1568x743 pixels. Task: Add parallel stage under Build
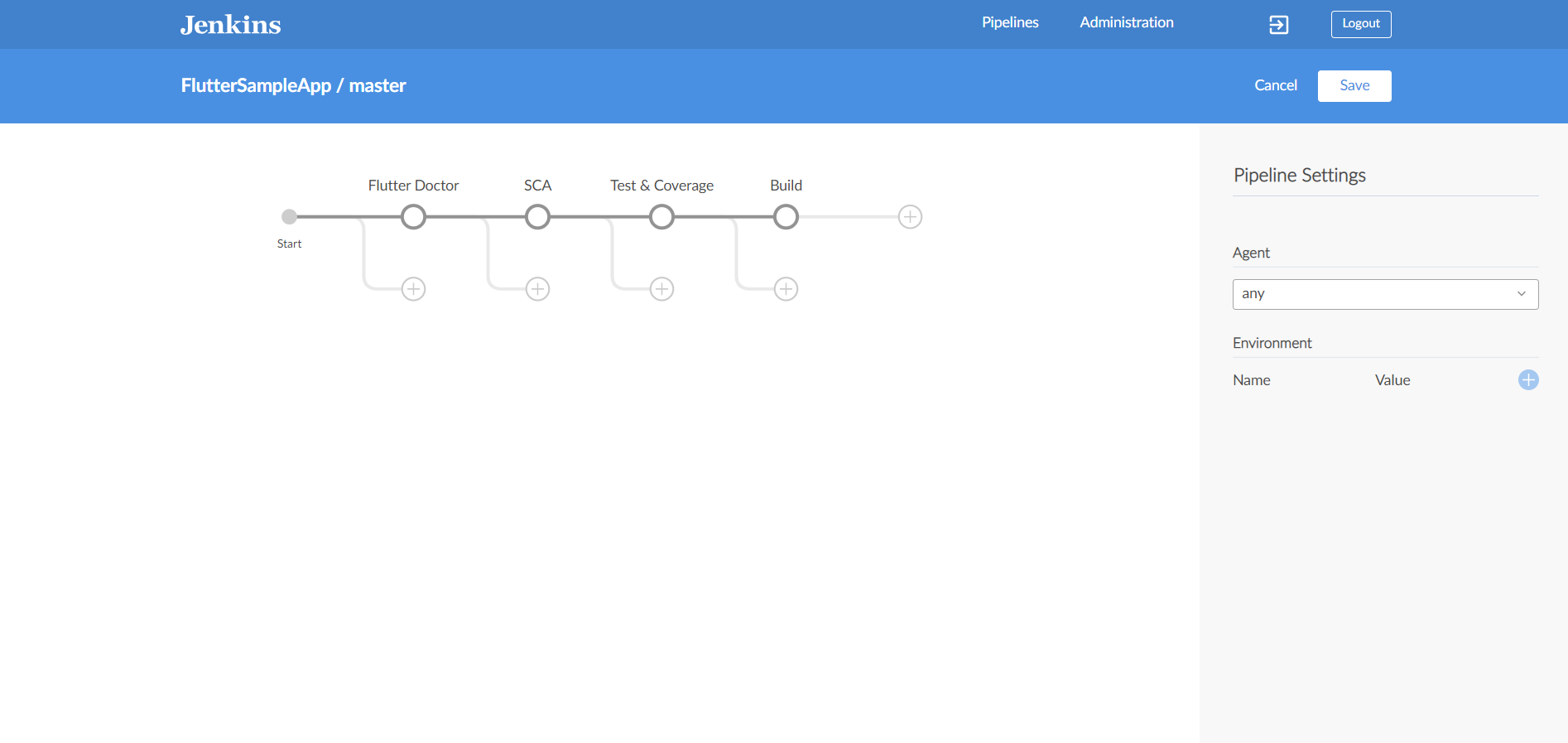[786, 289]
